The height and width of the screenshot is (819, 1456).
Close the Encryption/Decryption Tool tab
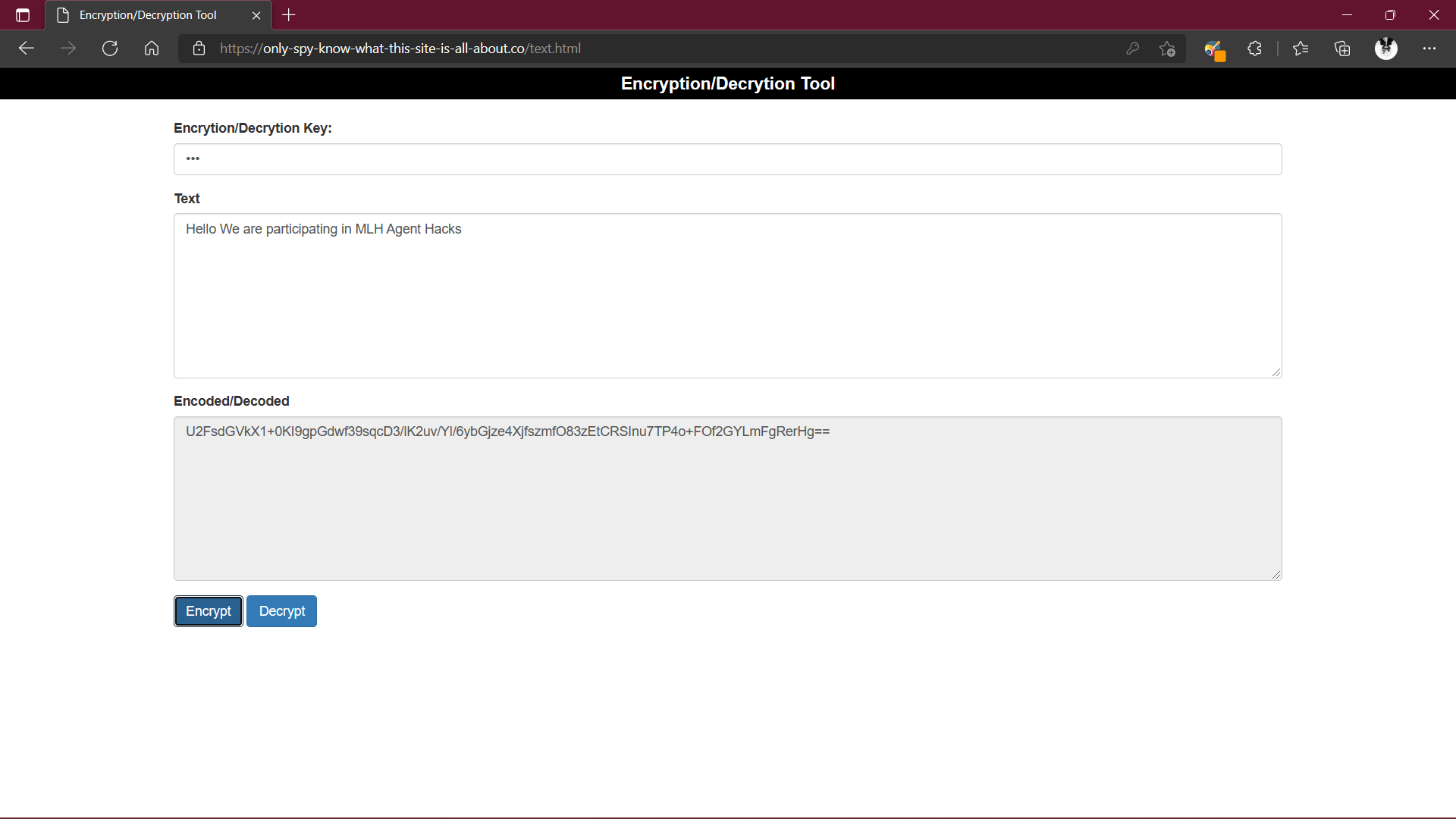[x=256, y=15]
